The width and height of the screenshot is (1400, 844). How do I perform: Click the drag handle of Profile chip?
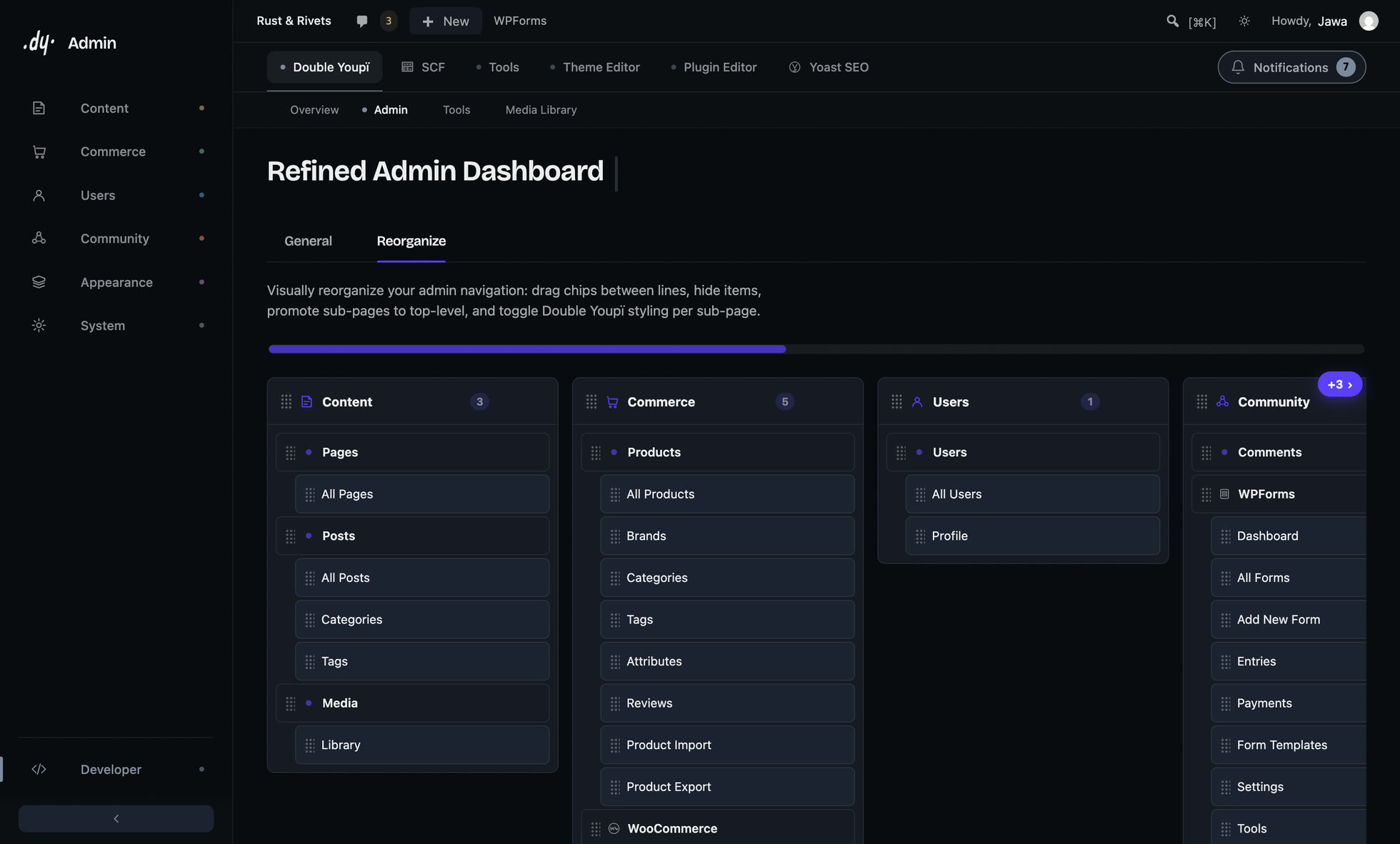coord(920,536)
